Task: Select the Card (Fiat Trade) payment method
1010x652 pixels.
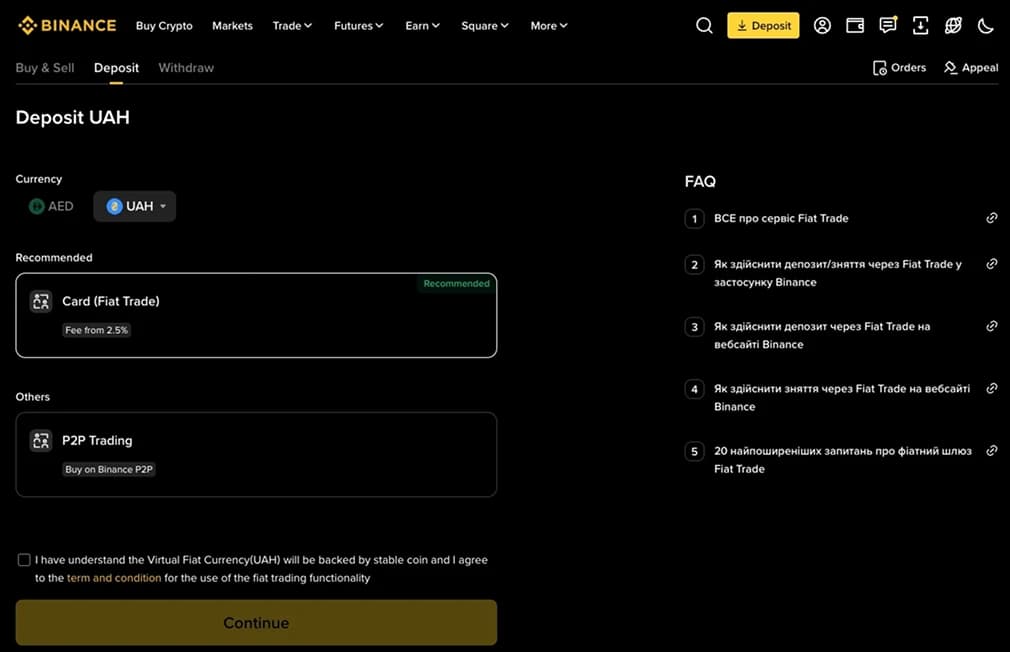Action: click(256, 313)
